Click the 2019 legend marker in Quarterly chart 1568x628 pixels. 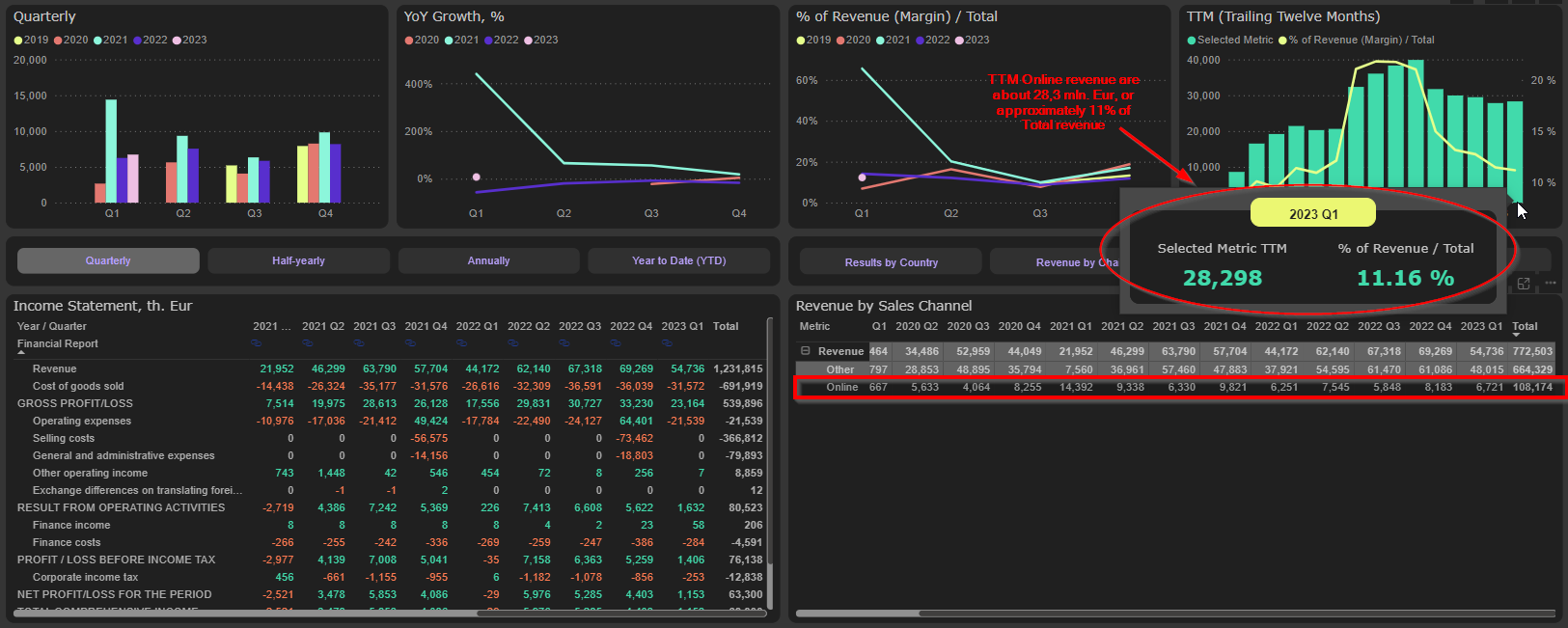point(18,41)
